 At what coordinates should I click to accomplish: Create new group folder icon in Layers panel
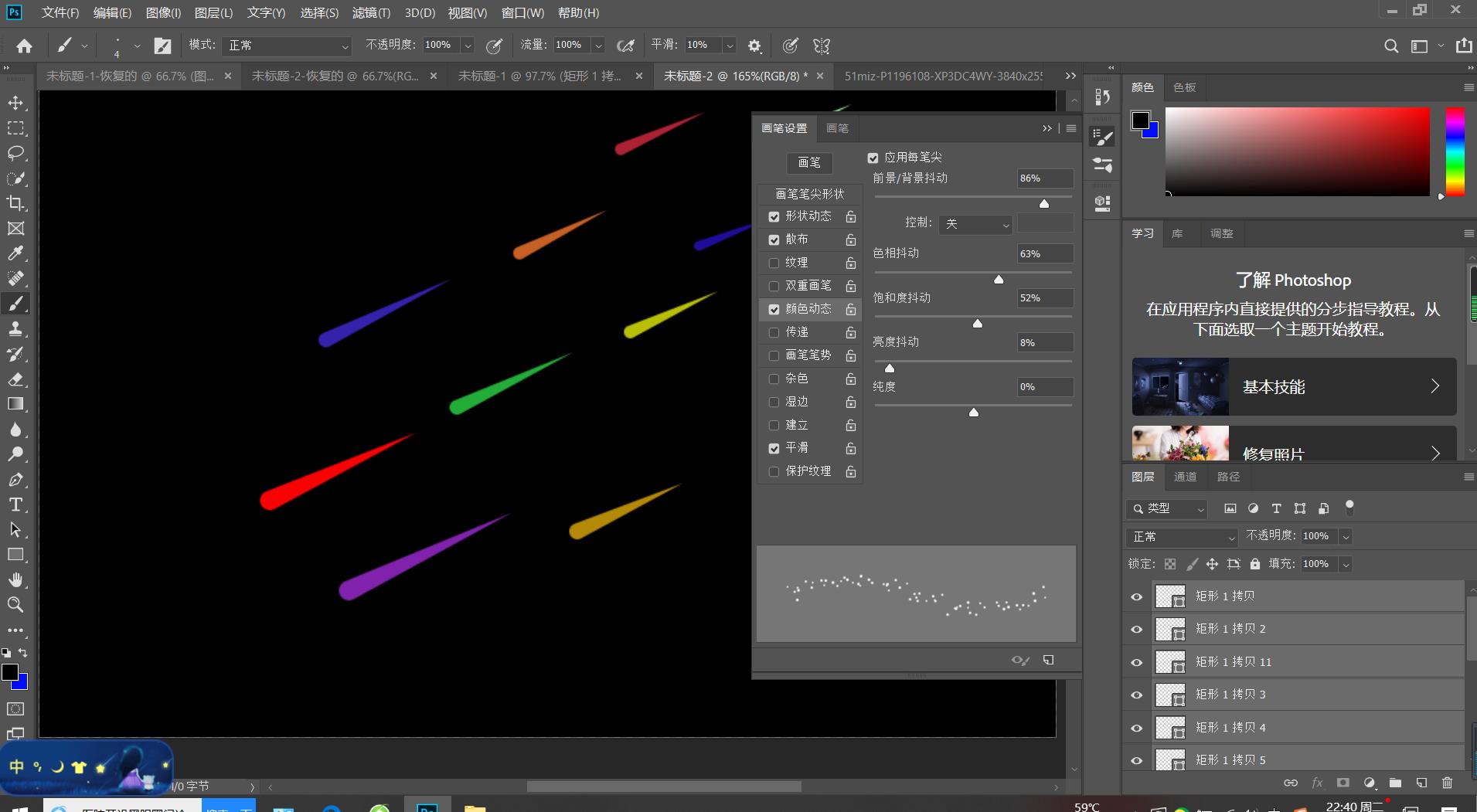point(1395,783)
